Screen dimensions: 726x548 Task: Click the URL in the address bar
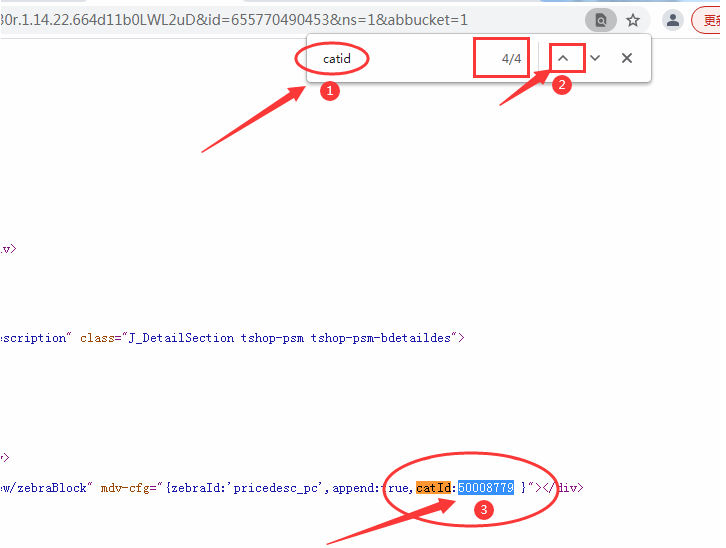[234, 20]
